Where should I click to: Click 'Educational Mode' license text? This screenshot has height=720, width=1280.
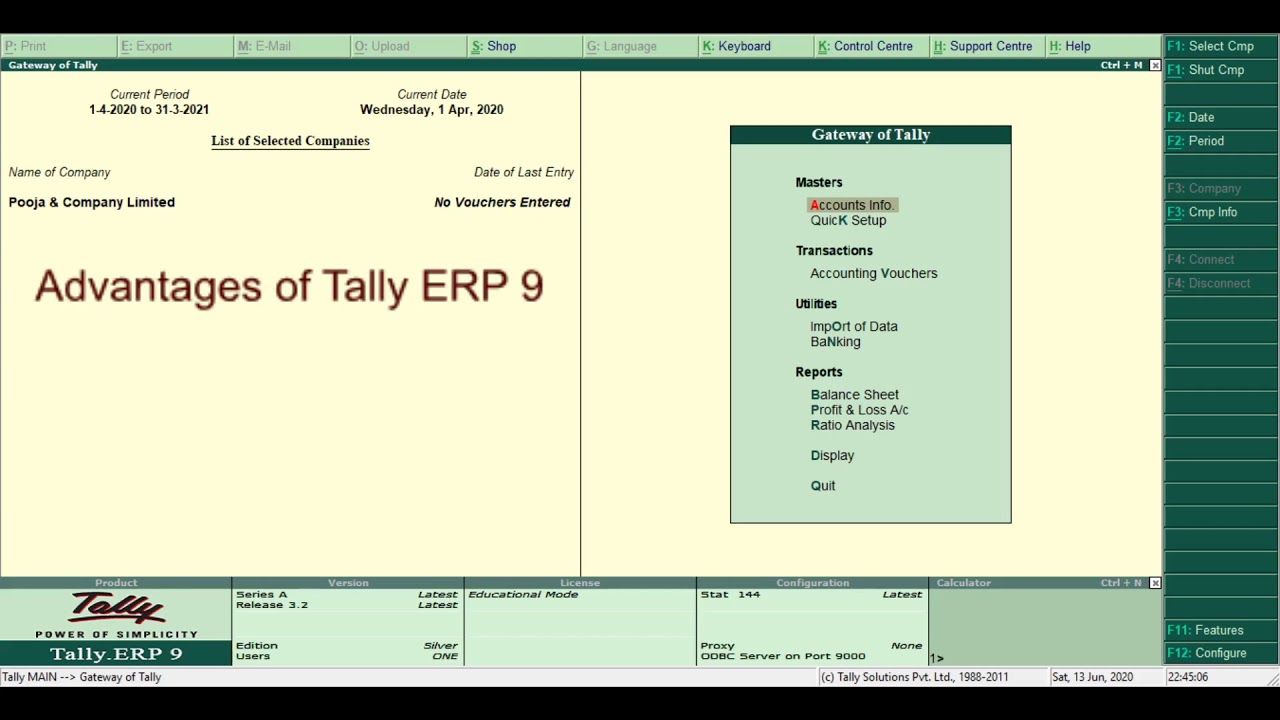[523, 594]
